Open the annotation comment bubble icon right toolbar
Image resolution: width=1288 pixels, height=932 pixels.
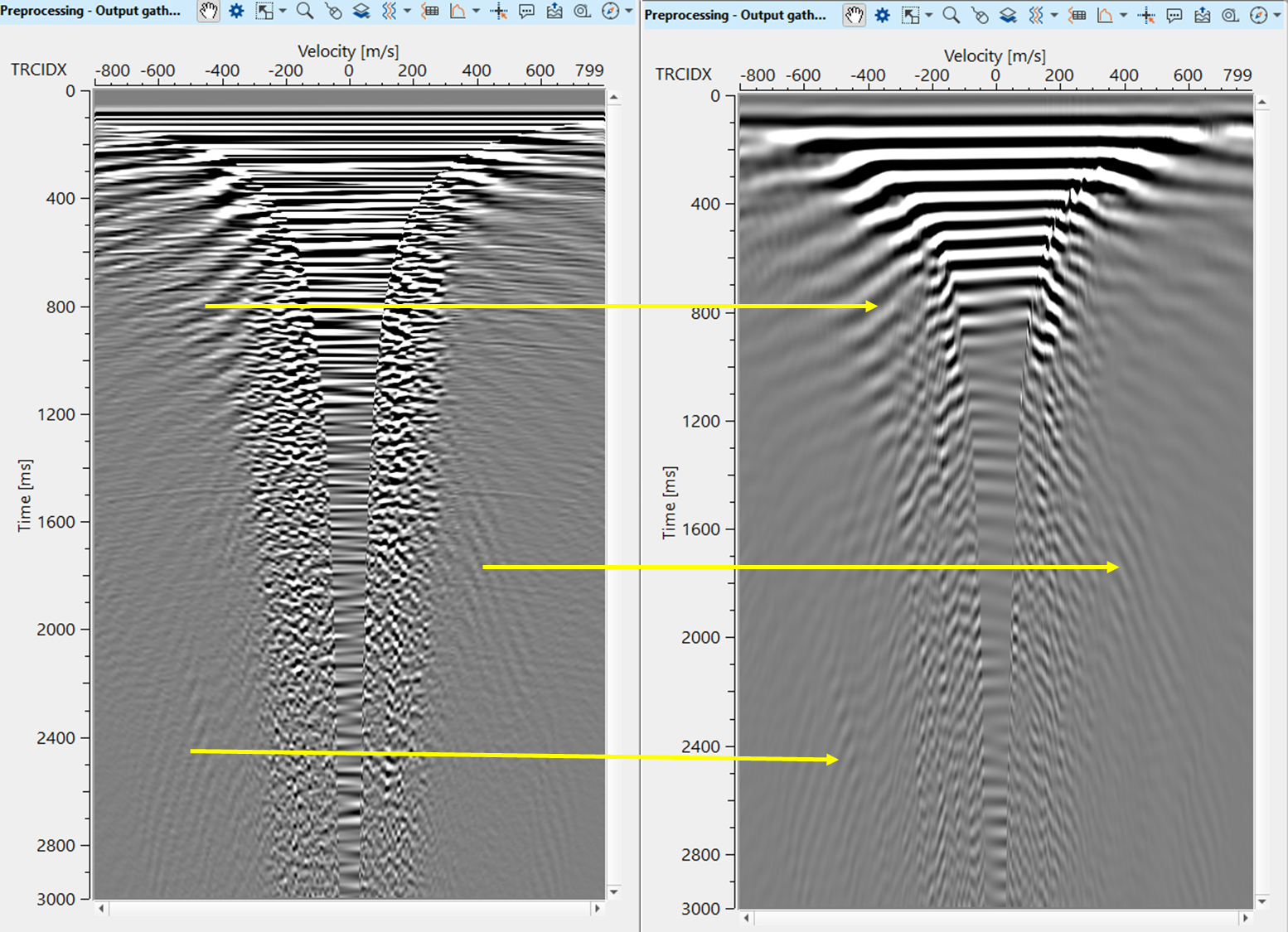click(x=1174, y=14)
